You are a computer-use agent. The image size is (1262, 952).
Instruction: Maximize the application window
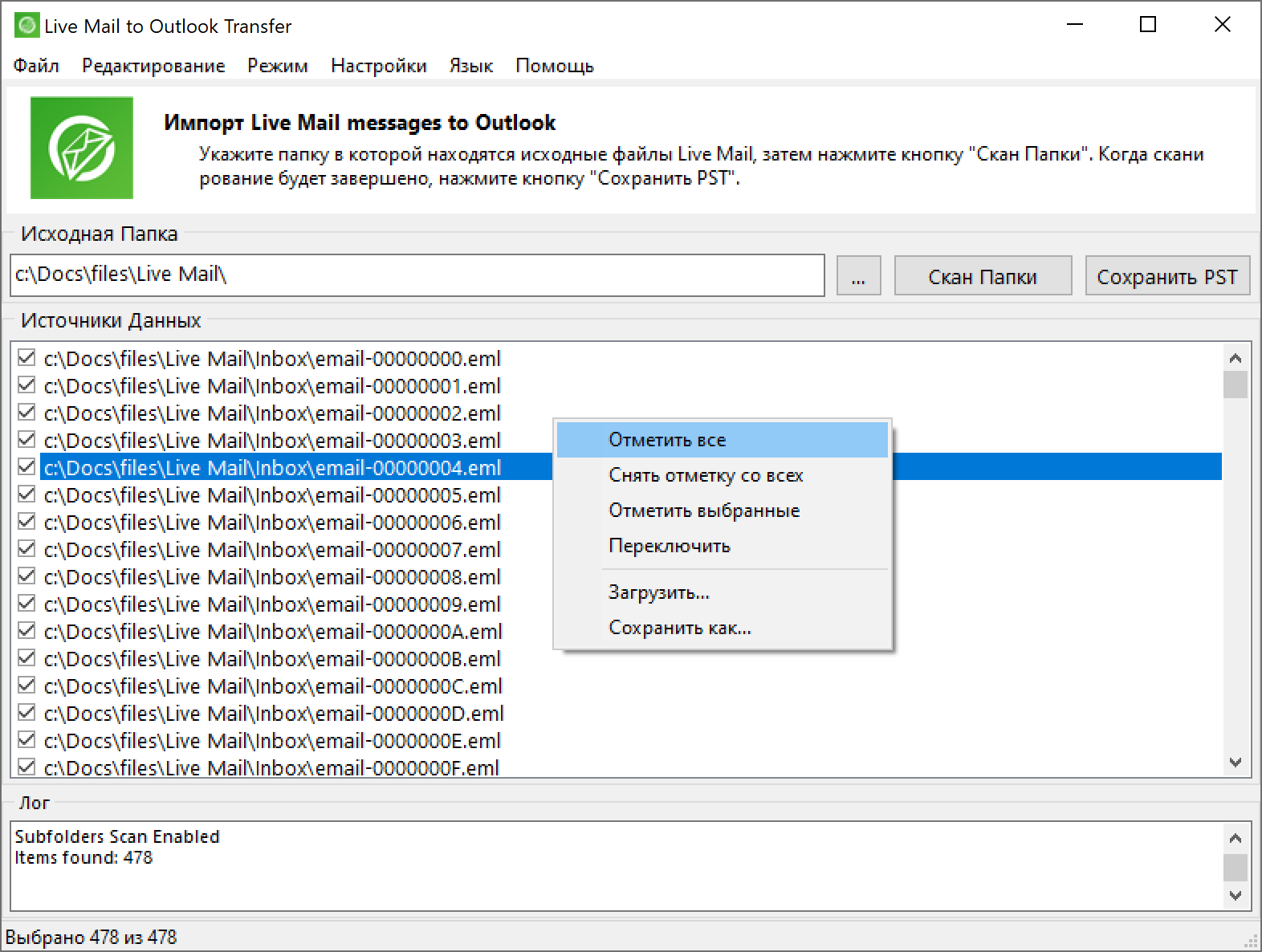point(1148,25)
